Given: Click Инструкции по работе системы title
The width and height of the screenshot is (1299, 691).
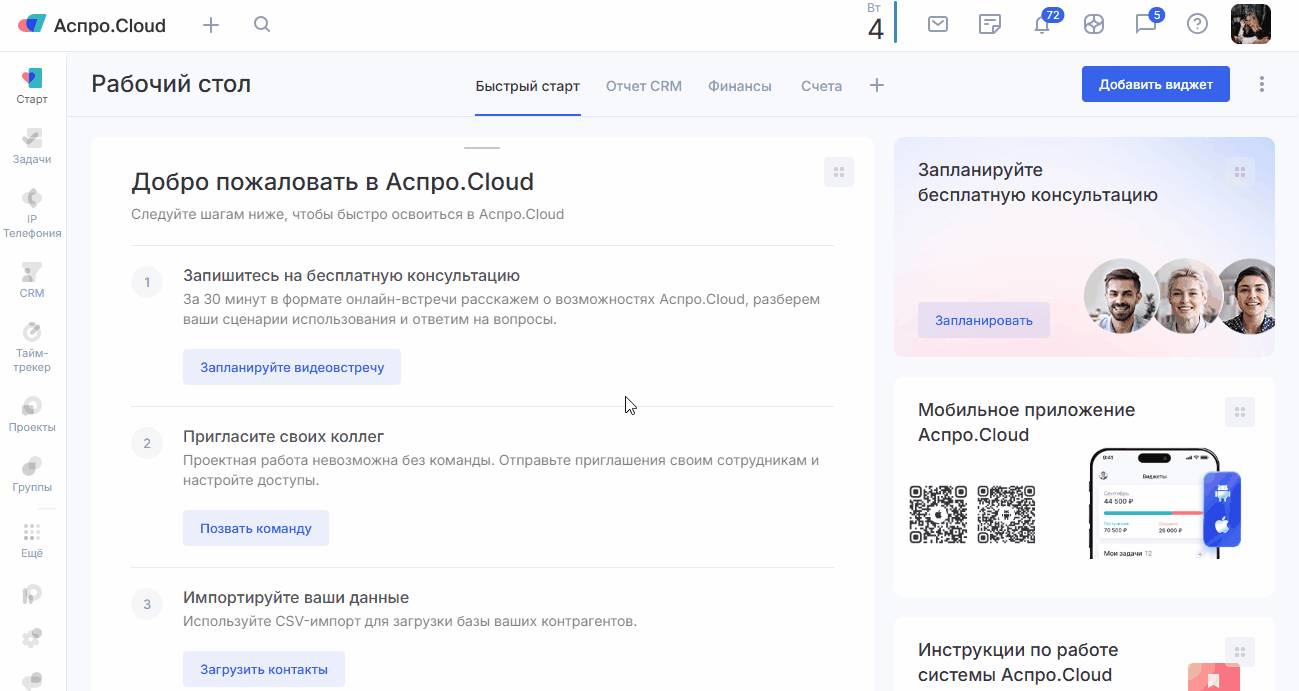Looking at the screenshot, I should (1018, 662).
